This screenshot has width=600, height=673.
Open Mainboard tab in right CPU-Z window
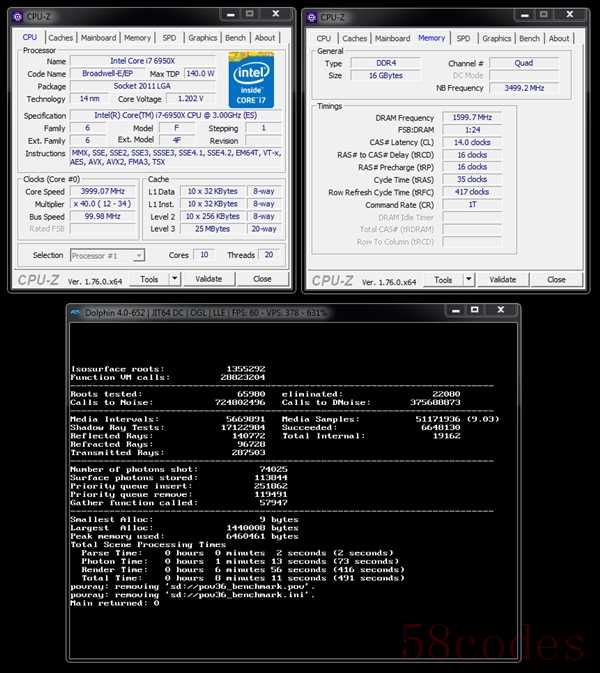point(392,38)
